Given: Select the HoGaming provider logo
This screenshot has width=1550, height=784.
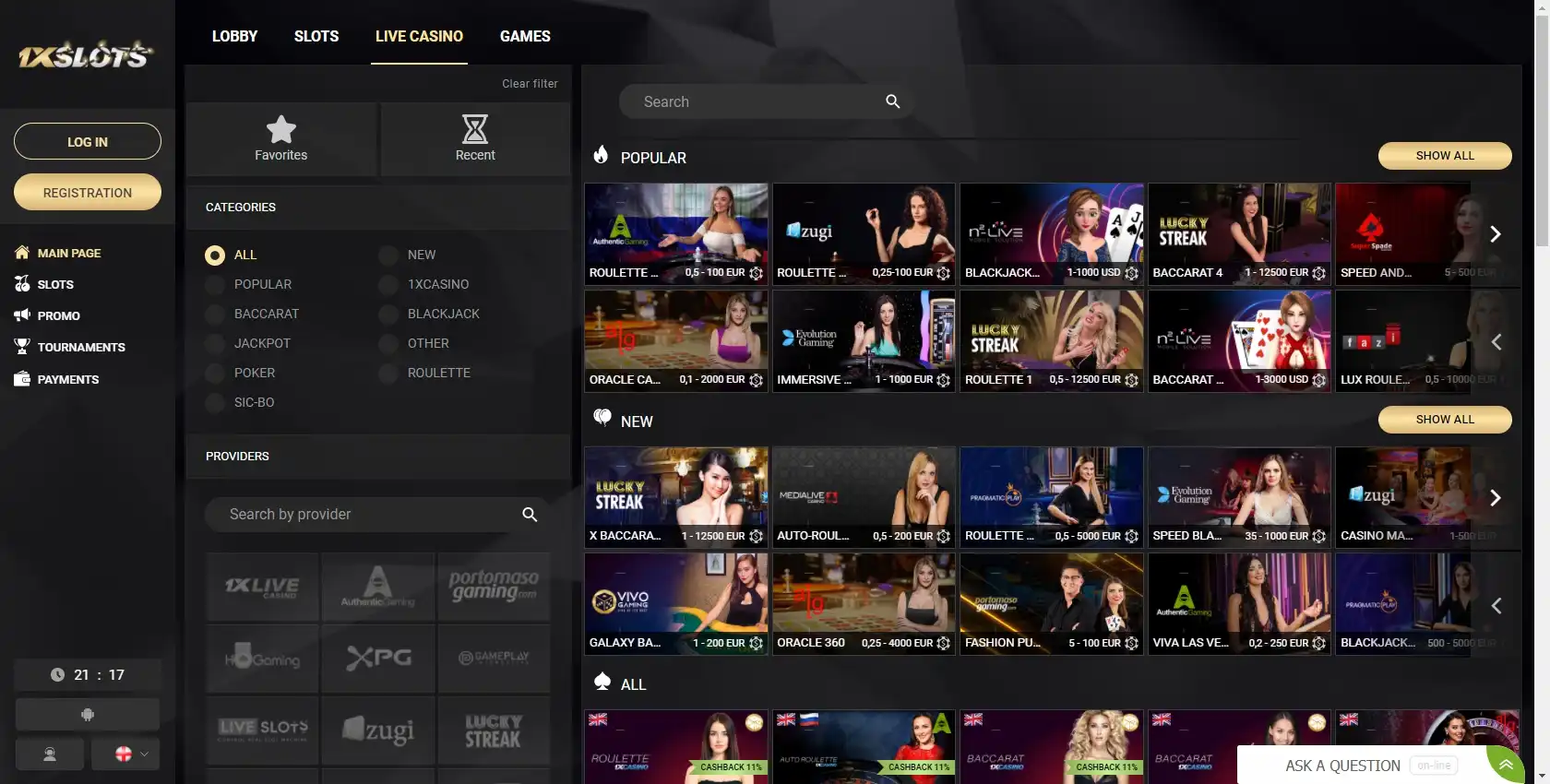Looking at the screenshot, I should 262,659.
